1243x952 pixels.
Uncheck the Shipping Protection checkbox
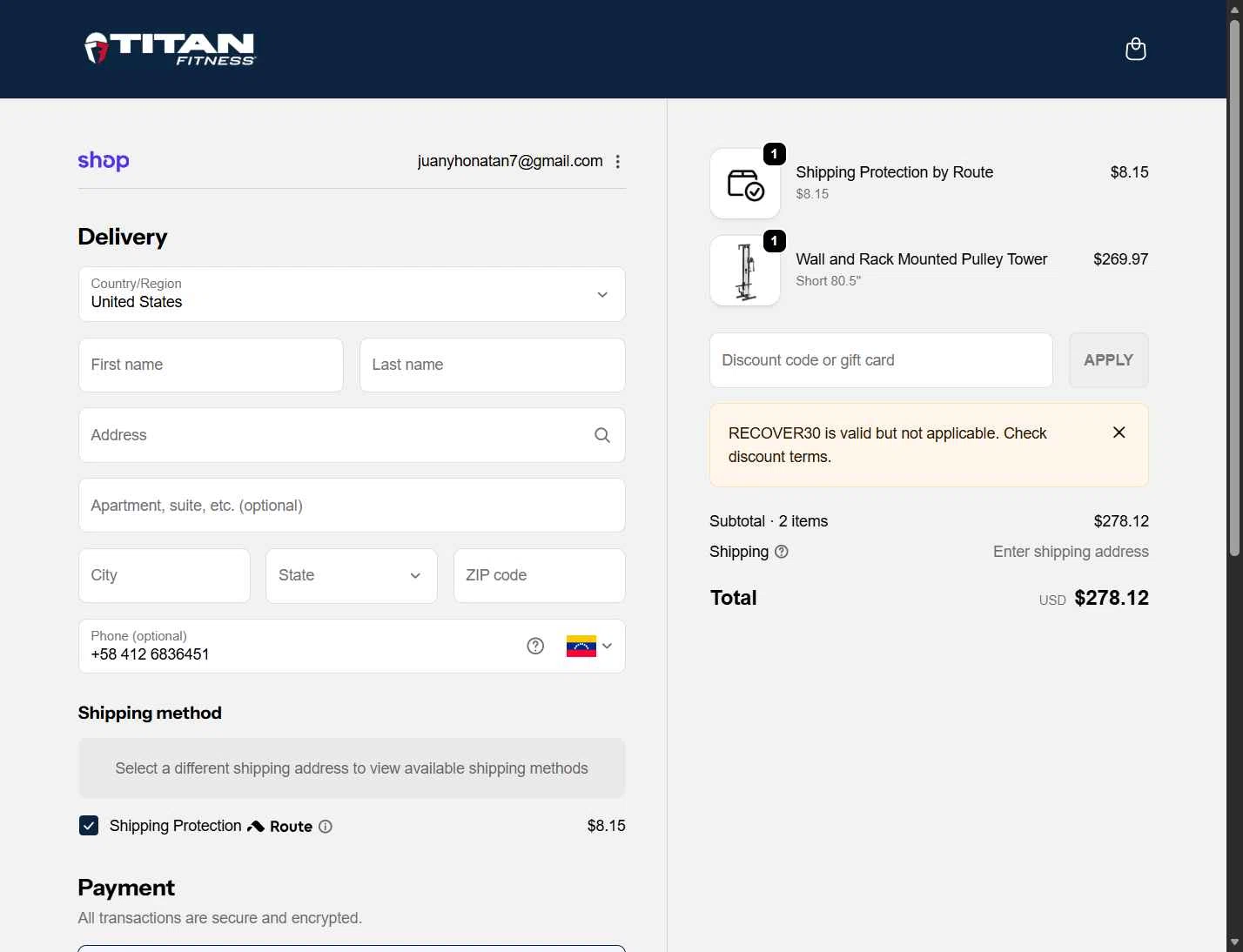89,826
